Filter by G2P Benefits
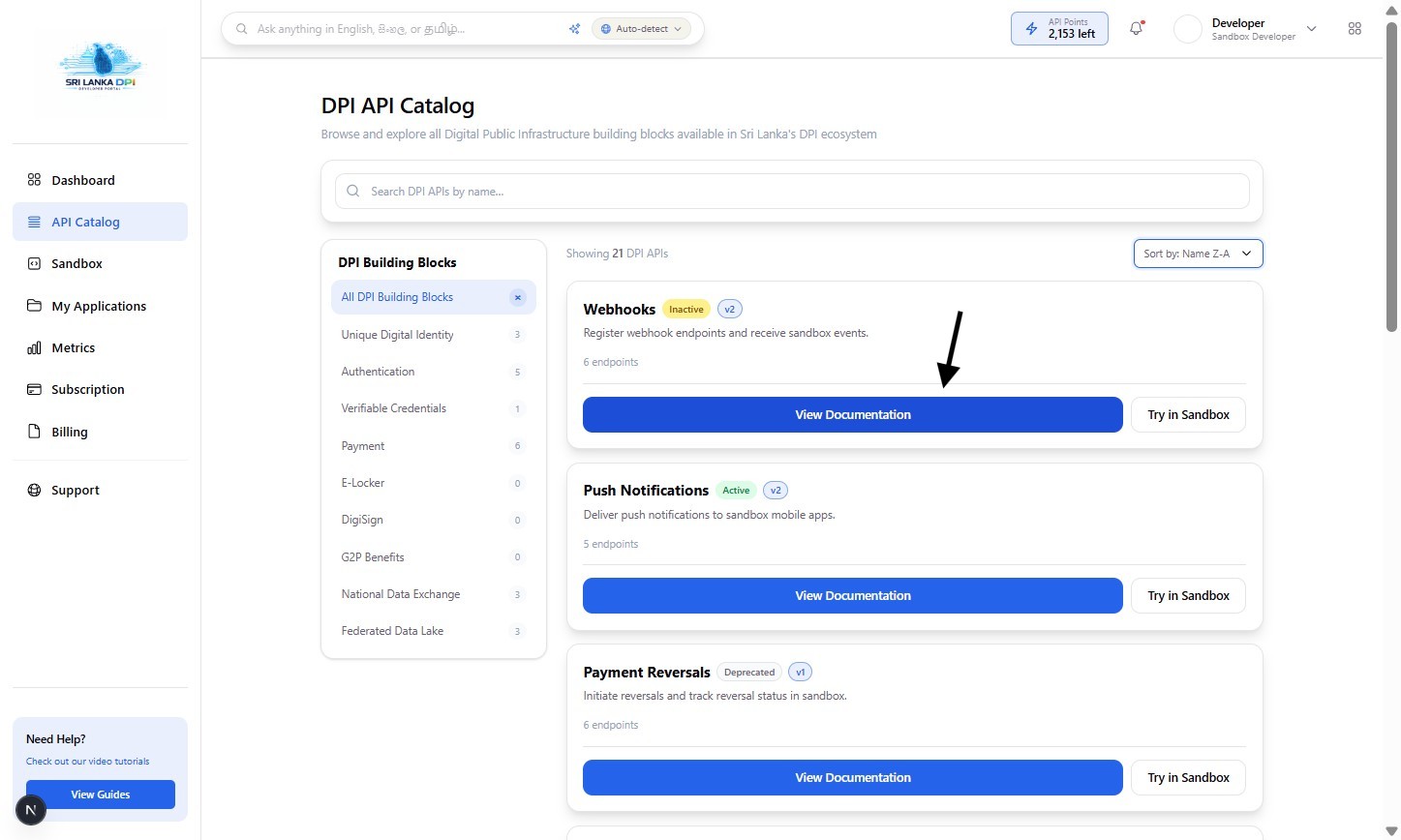 pyautogui.click(x=433, y=557)
